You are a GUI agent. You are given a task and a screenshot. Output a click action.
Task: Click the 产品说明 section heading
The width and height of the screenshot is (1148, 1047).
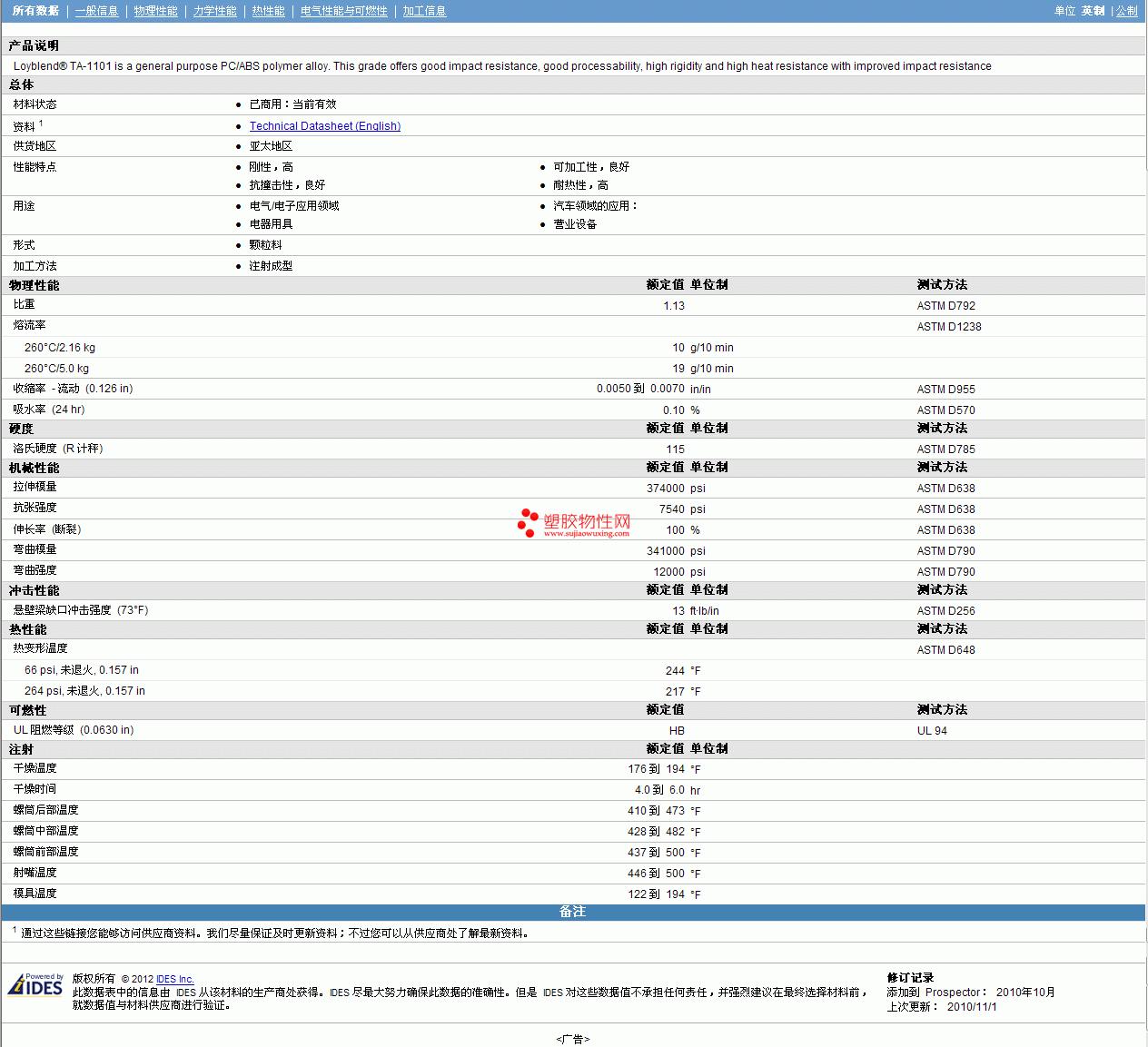34,45
